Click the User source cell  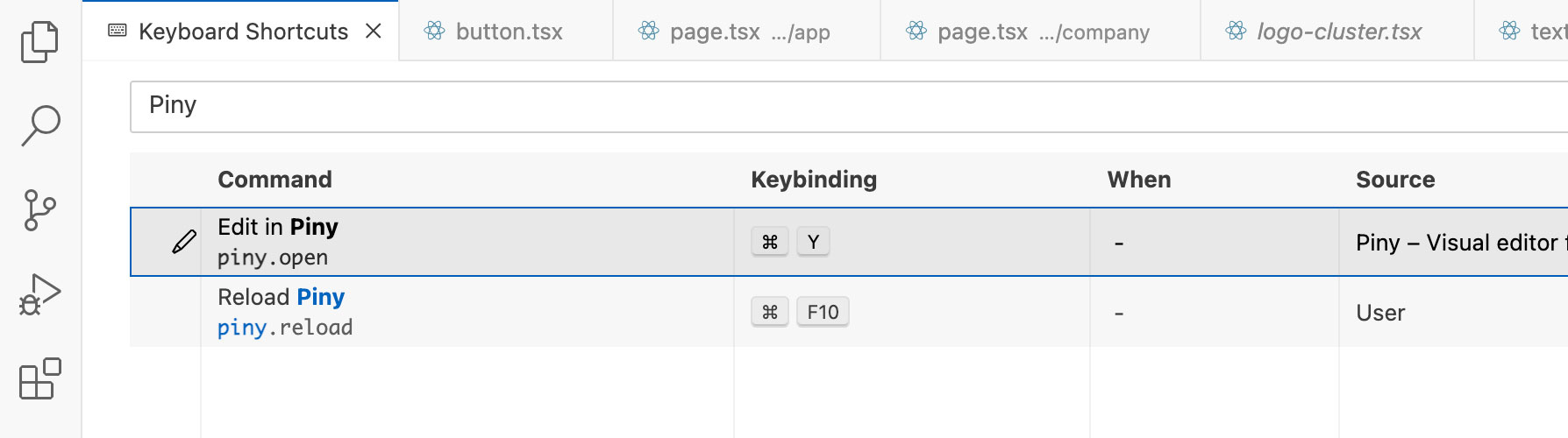point(1380,313)
